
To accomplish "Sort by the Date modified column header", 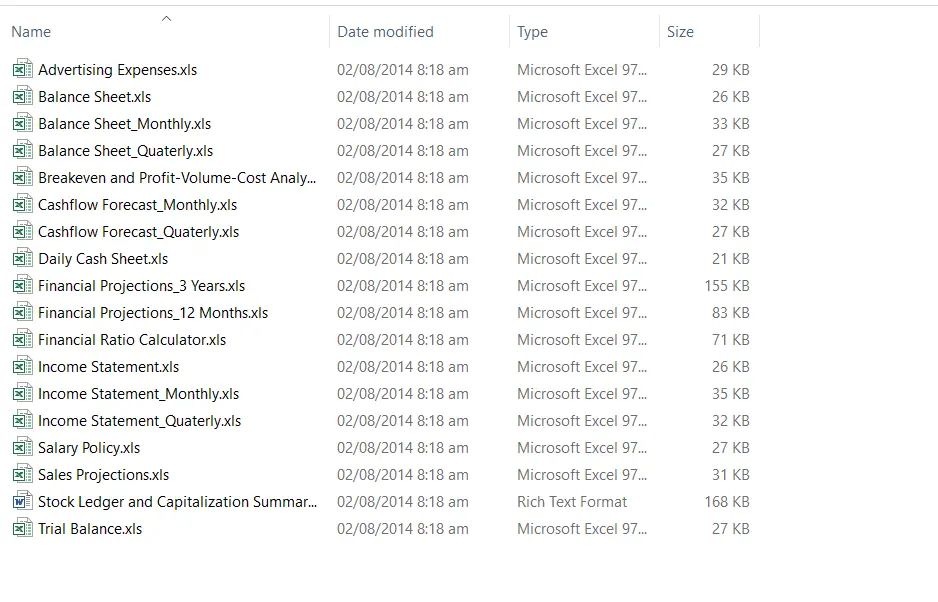I will tap(385, 32).
